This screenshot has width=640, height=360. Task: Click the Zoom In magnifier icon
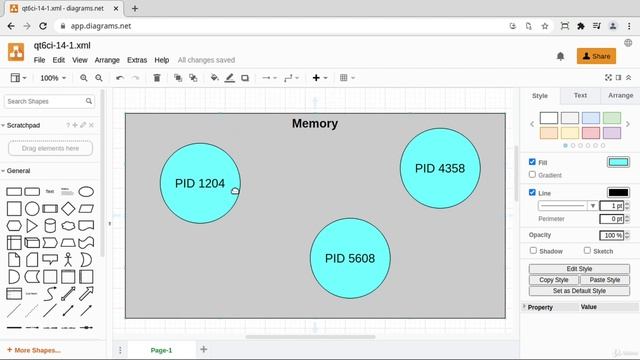84,78
